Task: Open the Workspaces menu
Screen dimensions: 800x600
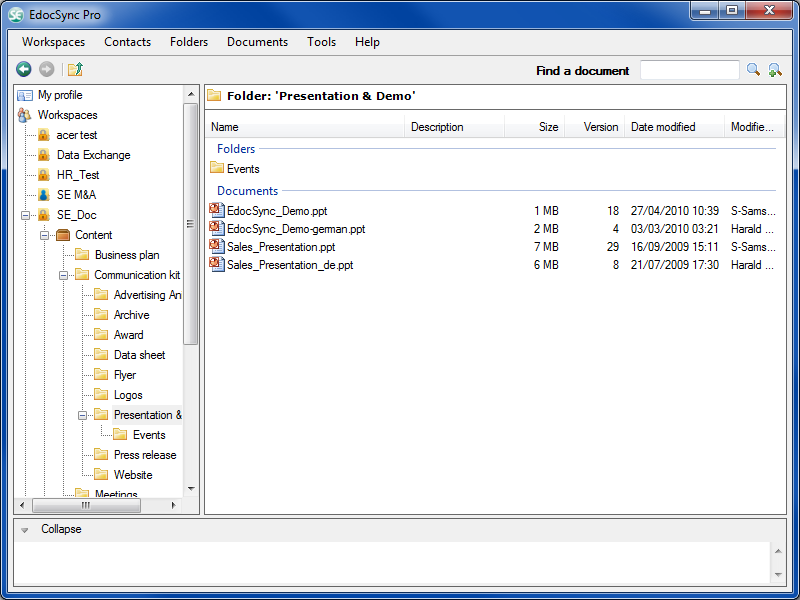Action: pyautogui.click(x=53, y=42)
